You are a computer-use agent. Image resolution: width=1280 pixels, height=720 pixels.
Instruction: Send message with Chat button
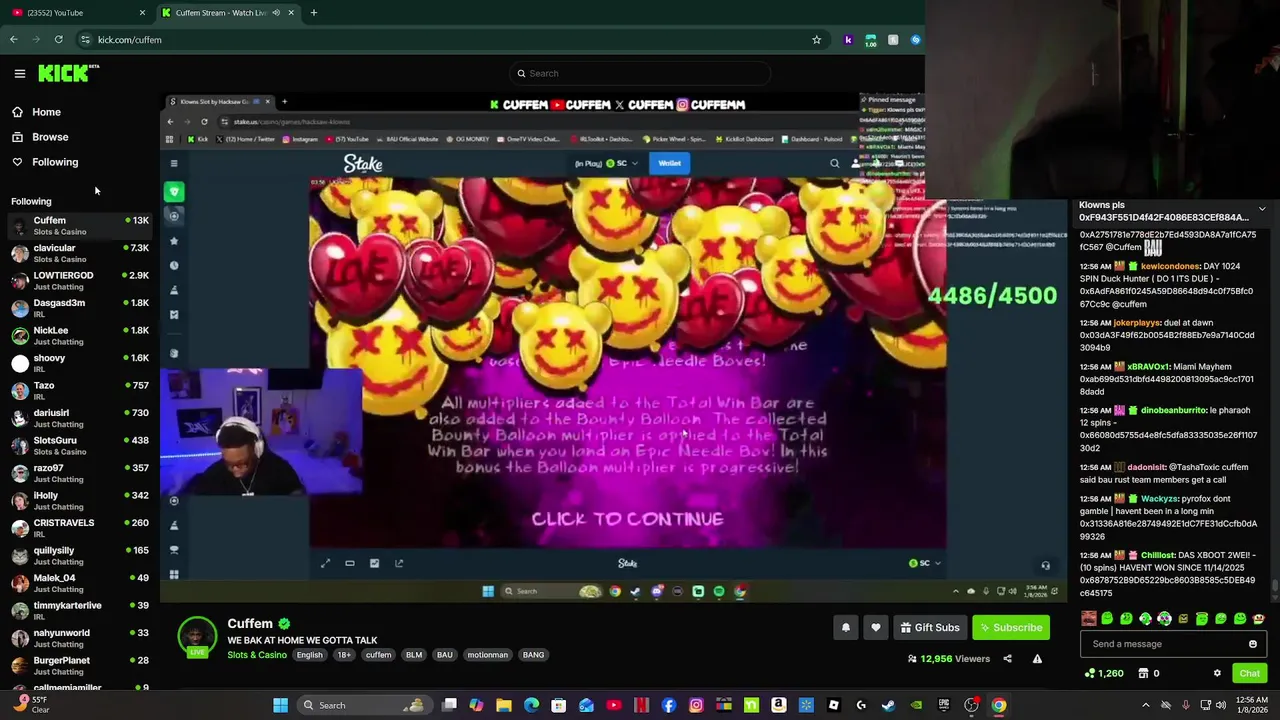point(1249,673)
